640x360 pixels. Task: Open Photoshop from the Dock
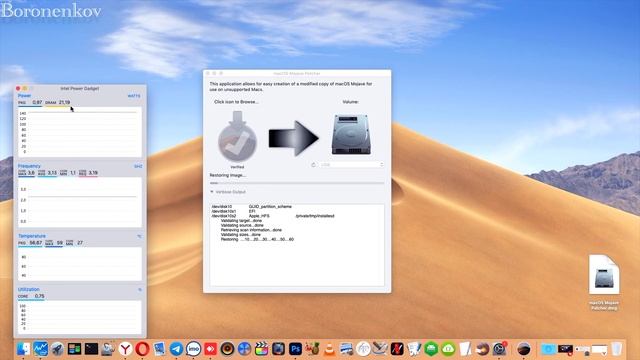click(x=295, y=349)
